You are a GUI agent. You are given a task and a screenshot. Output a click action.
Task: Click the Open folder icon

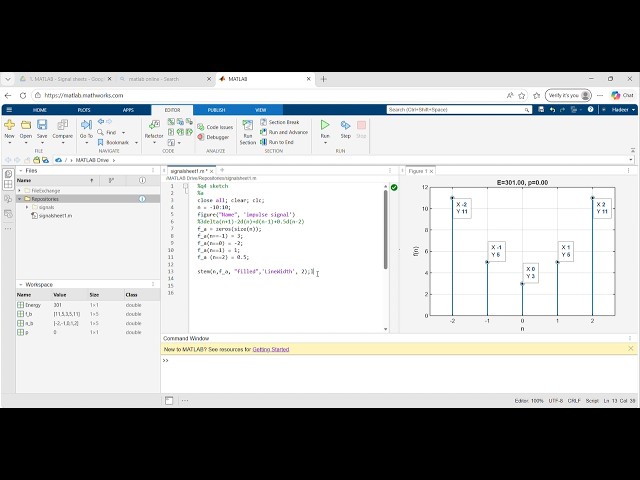coord(26,125)
